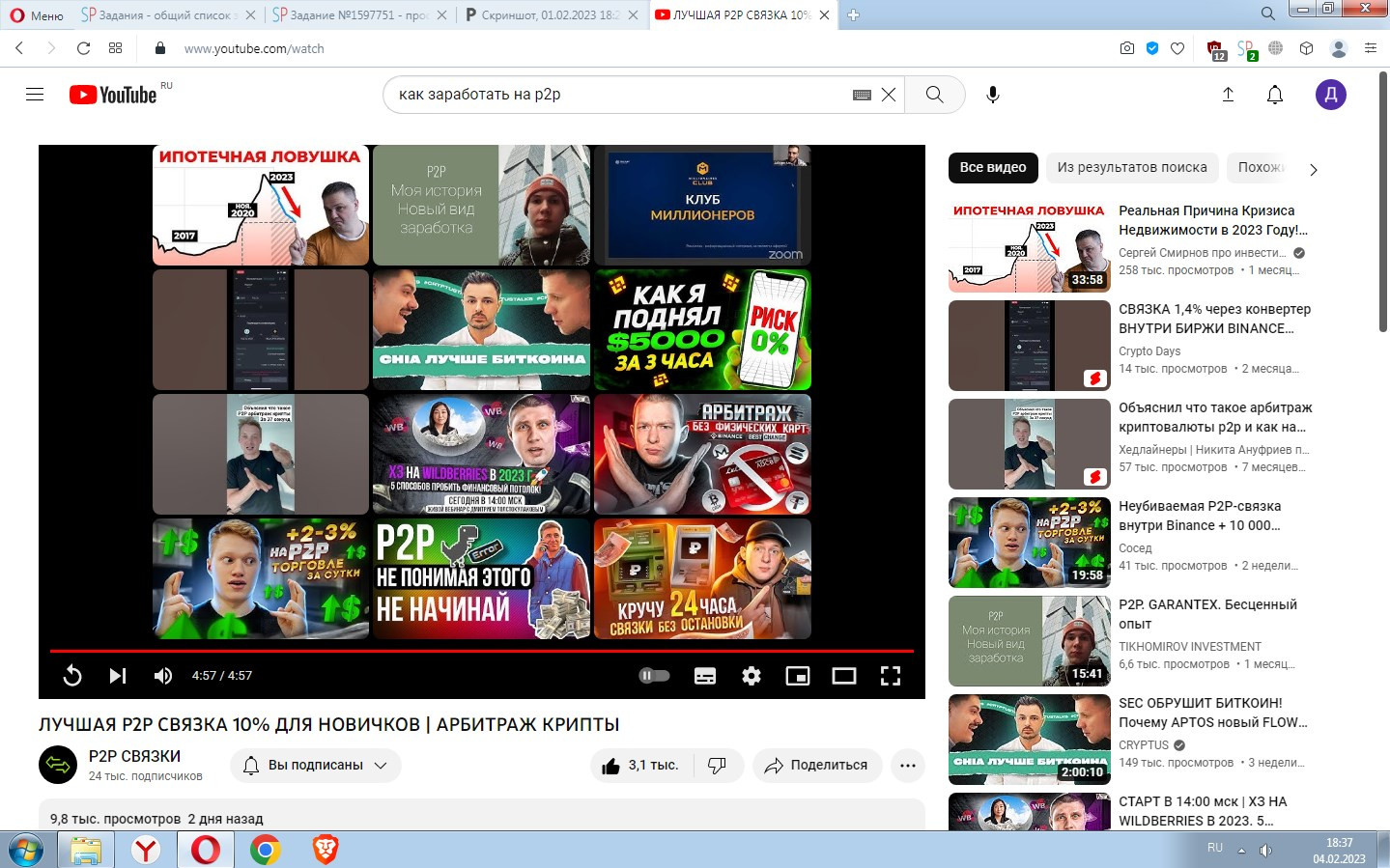Open sidebar СВЯЗКА 1,4% через конвертер video
Image resolution: width=1390 pixels, height=868 pixels.
coord(1215,319)
